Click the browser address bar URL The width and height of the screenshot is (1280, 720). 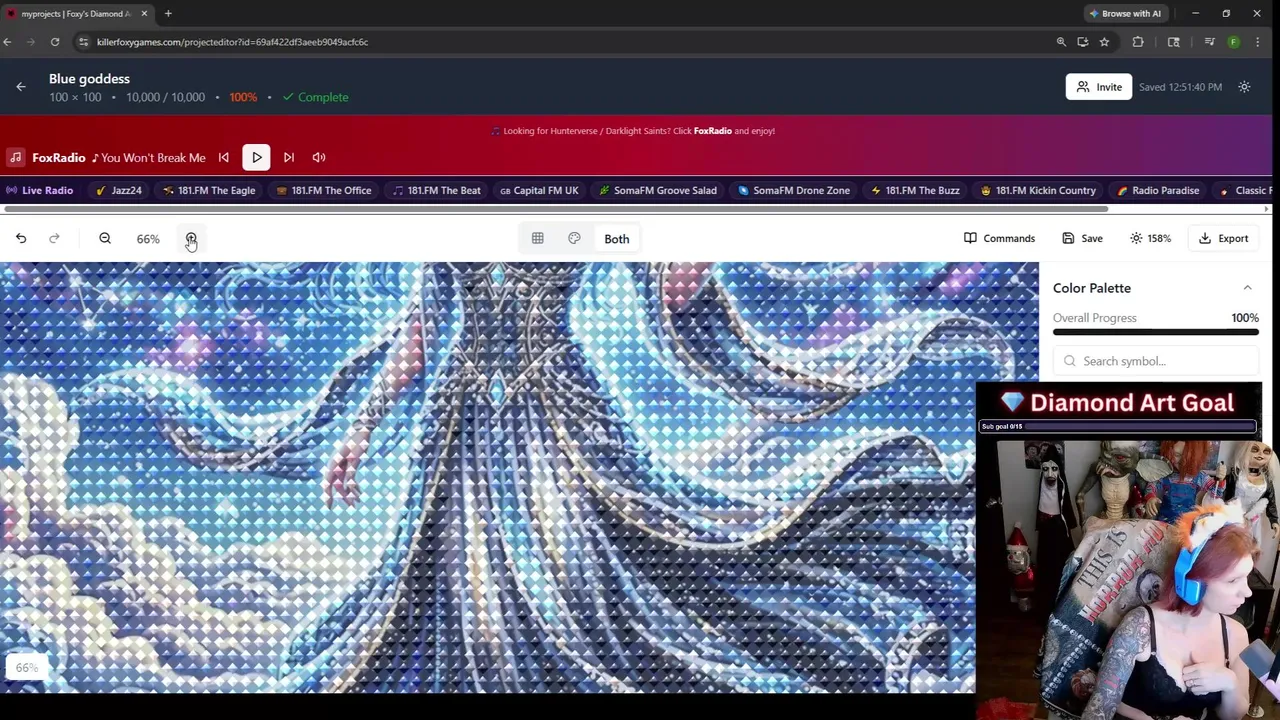[x=232, y=42]
